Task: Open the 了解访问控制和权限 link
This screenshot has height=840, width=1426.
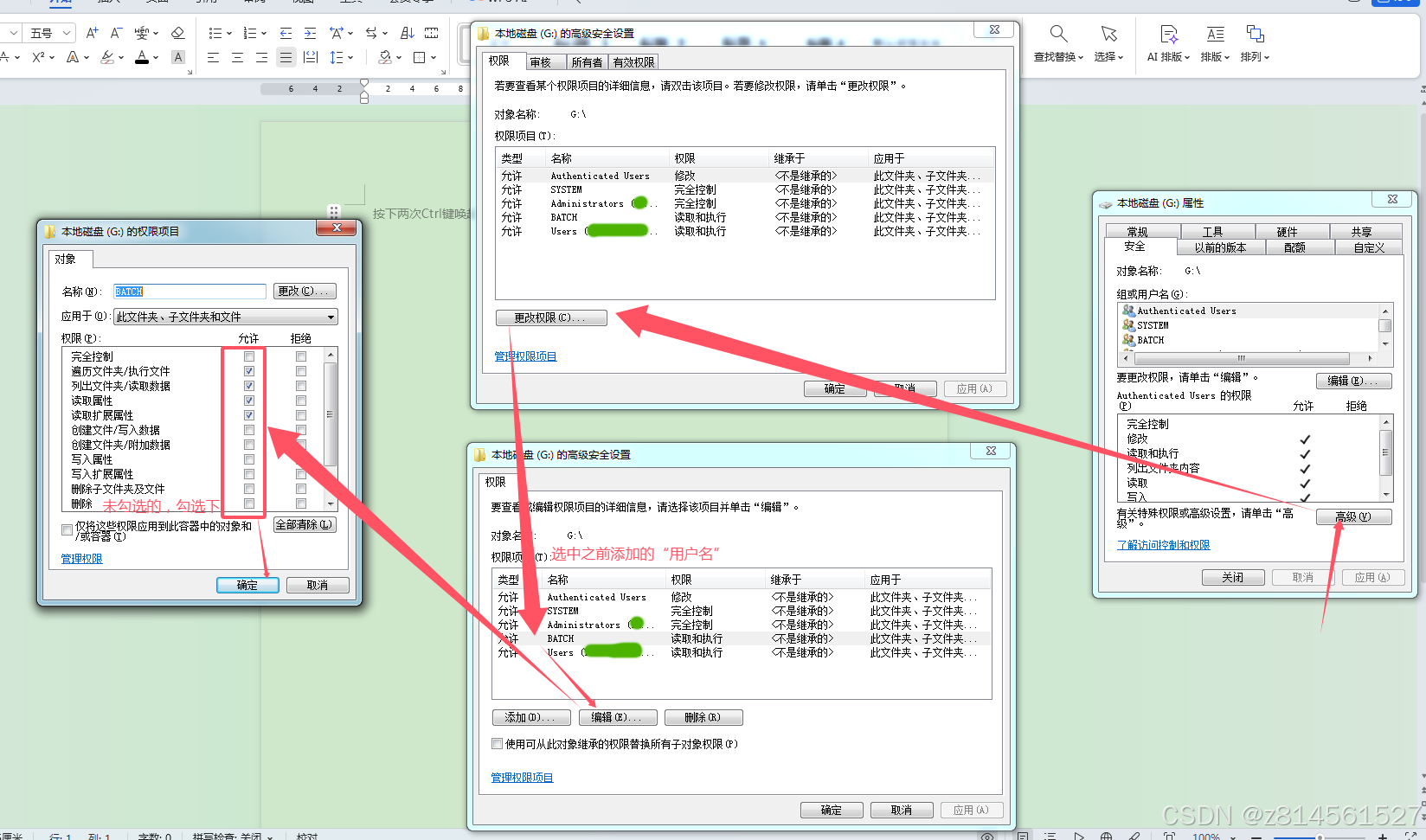Action: tap(1163, 545)
